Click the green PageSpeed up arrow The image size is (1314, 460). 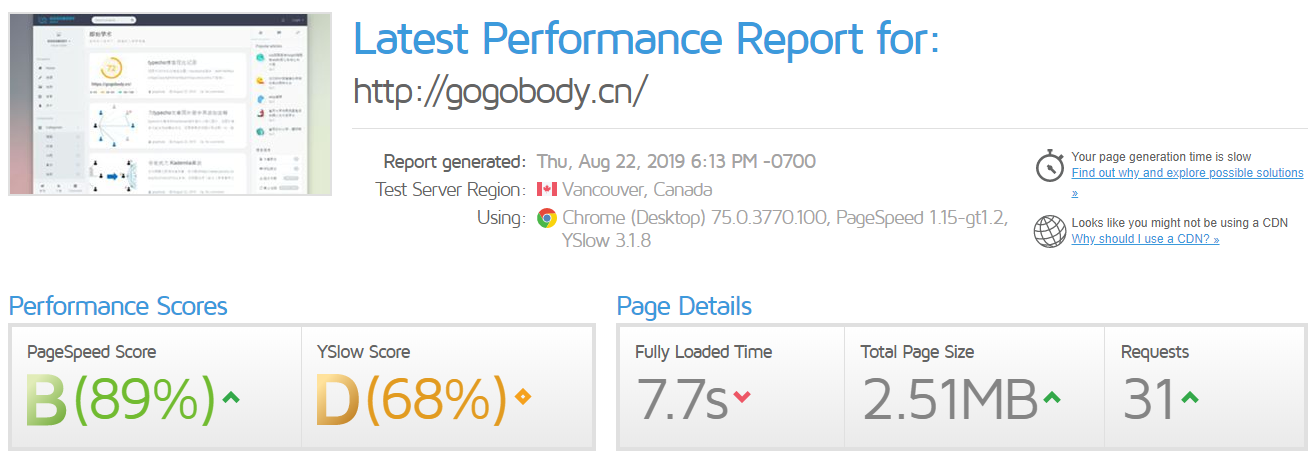coord(231,398)
